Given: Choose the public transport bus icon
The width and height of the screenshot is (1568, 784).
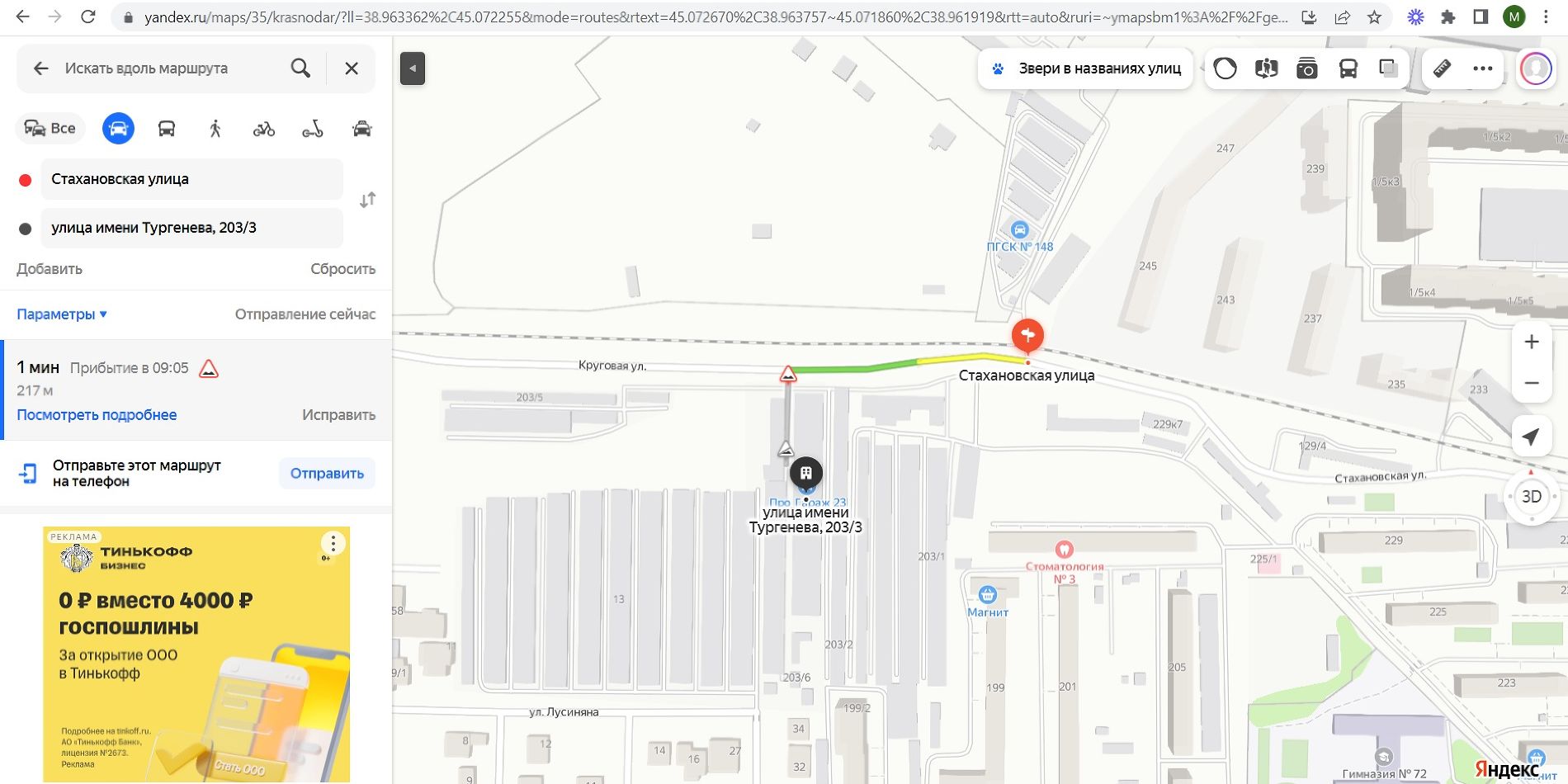Looking at the screenshot, I should click(167, 129).
